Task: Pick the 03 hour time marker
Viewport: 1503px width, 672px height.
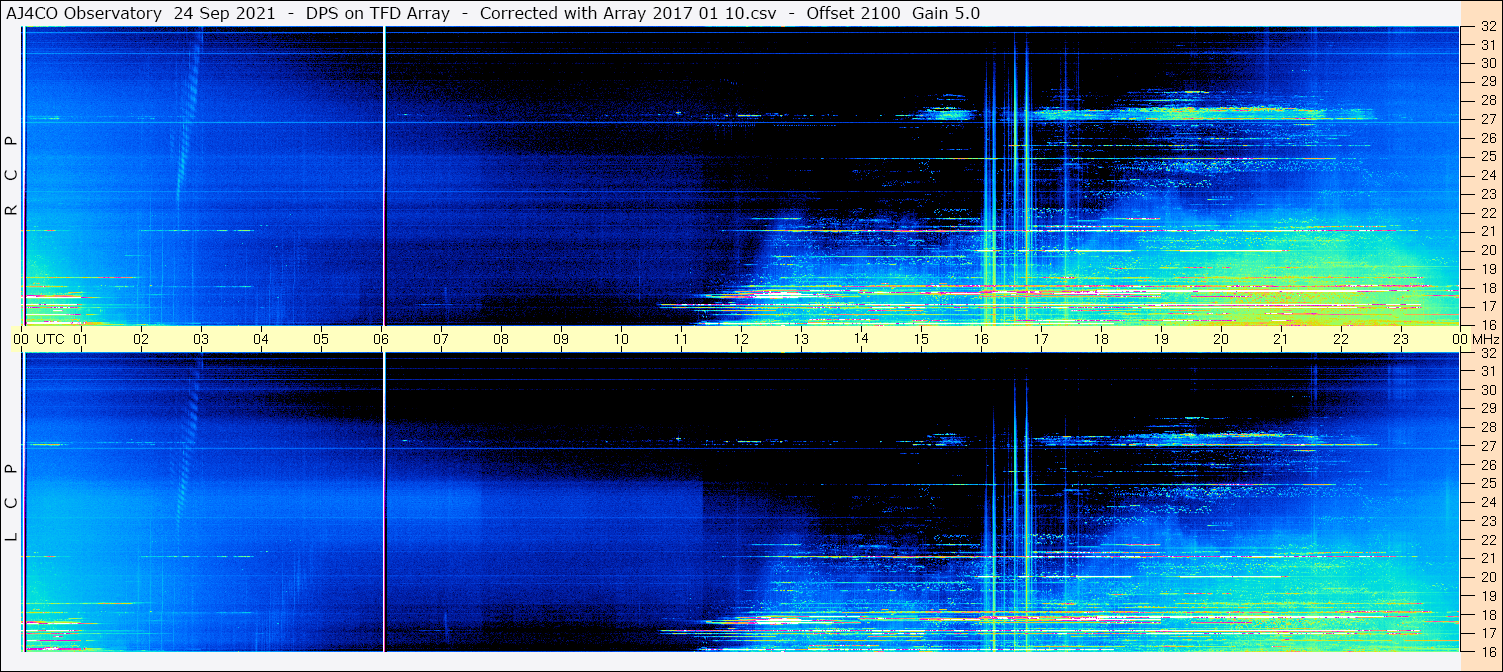Action: tap(201, 339)
